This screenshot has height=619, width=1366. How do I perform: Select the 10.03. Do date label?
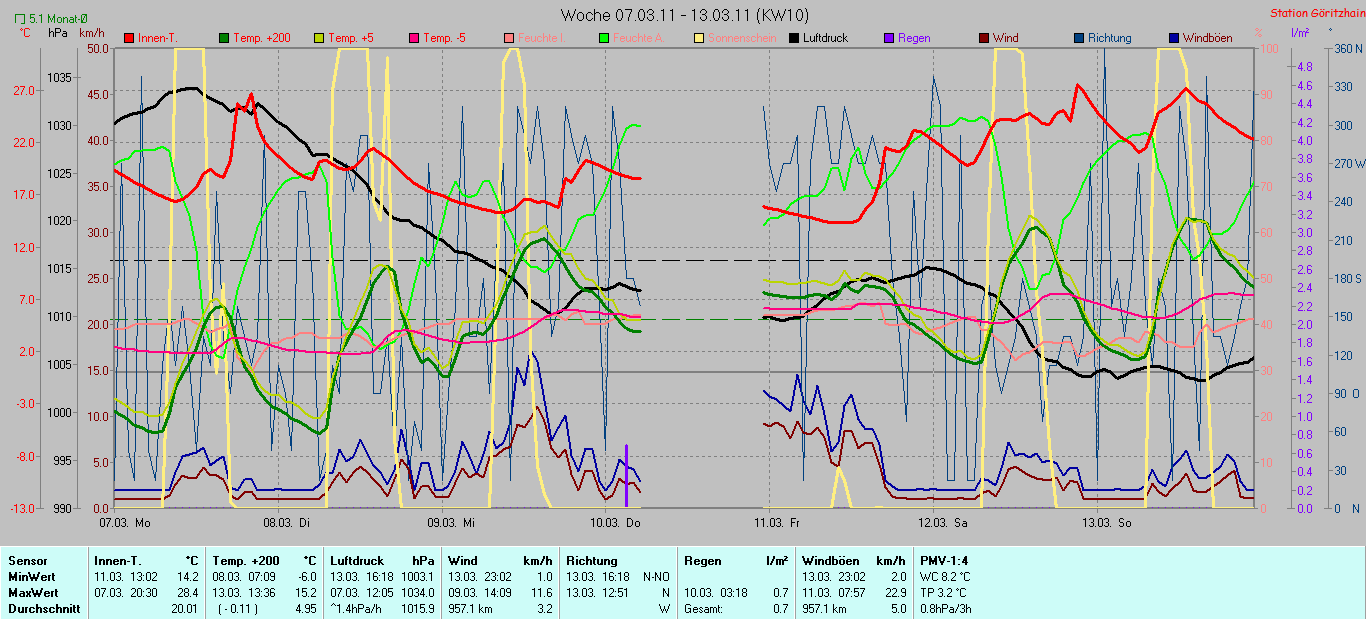614,522
